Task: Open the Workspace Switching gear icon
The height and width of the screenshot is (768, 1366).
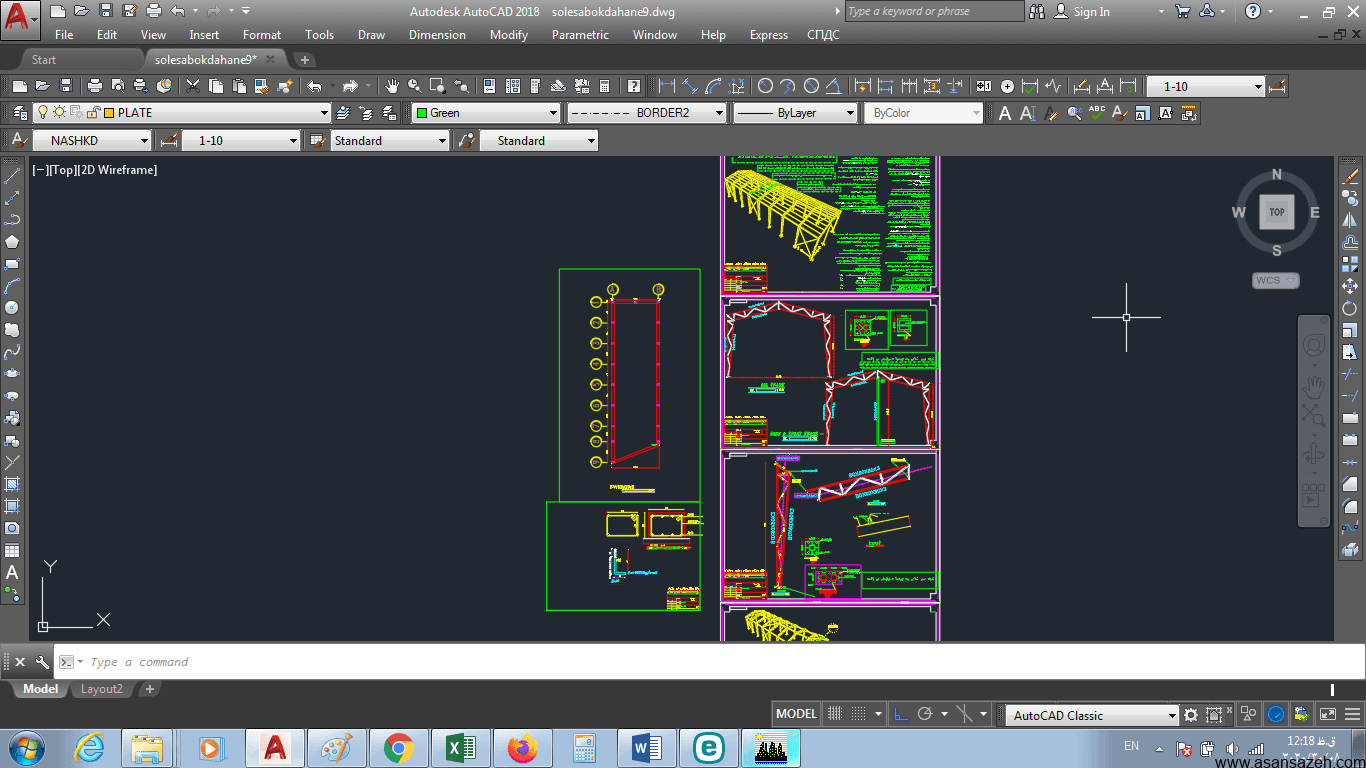Action: pos(1191,715)
